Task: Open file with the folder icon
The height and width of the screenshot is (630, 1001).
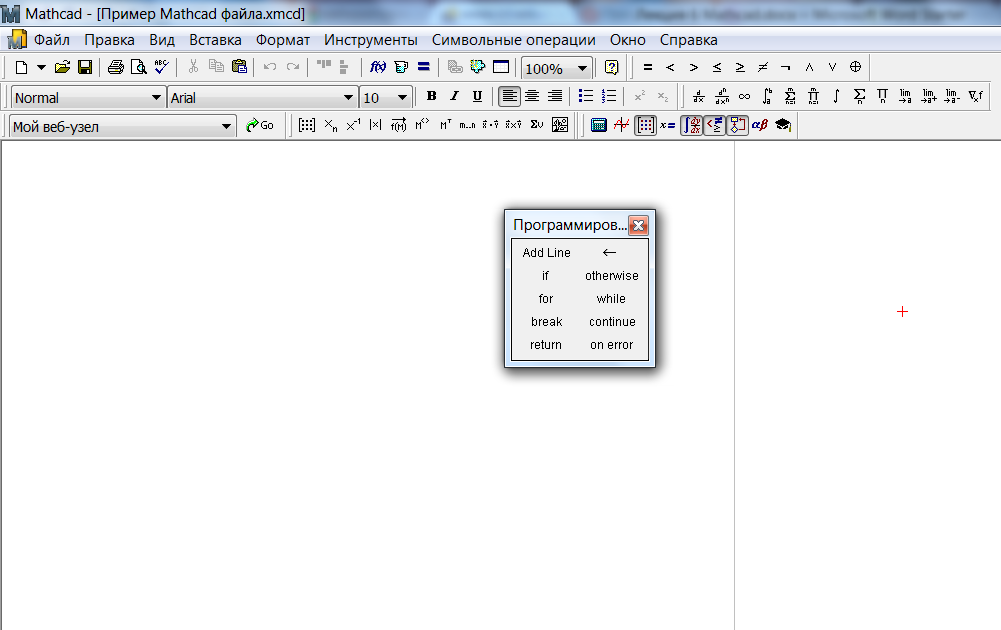Action: tap(62, 67)
